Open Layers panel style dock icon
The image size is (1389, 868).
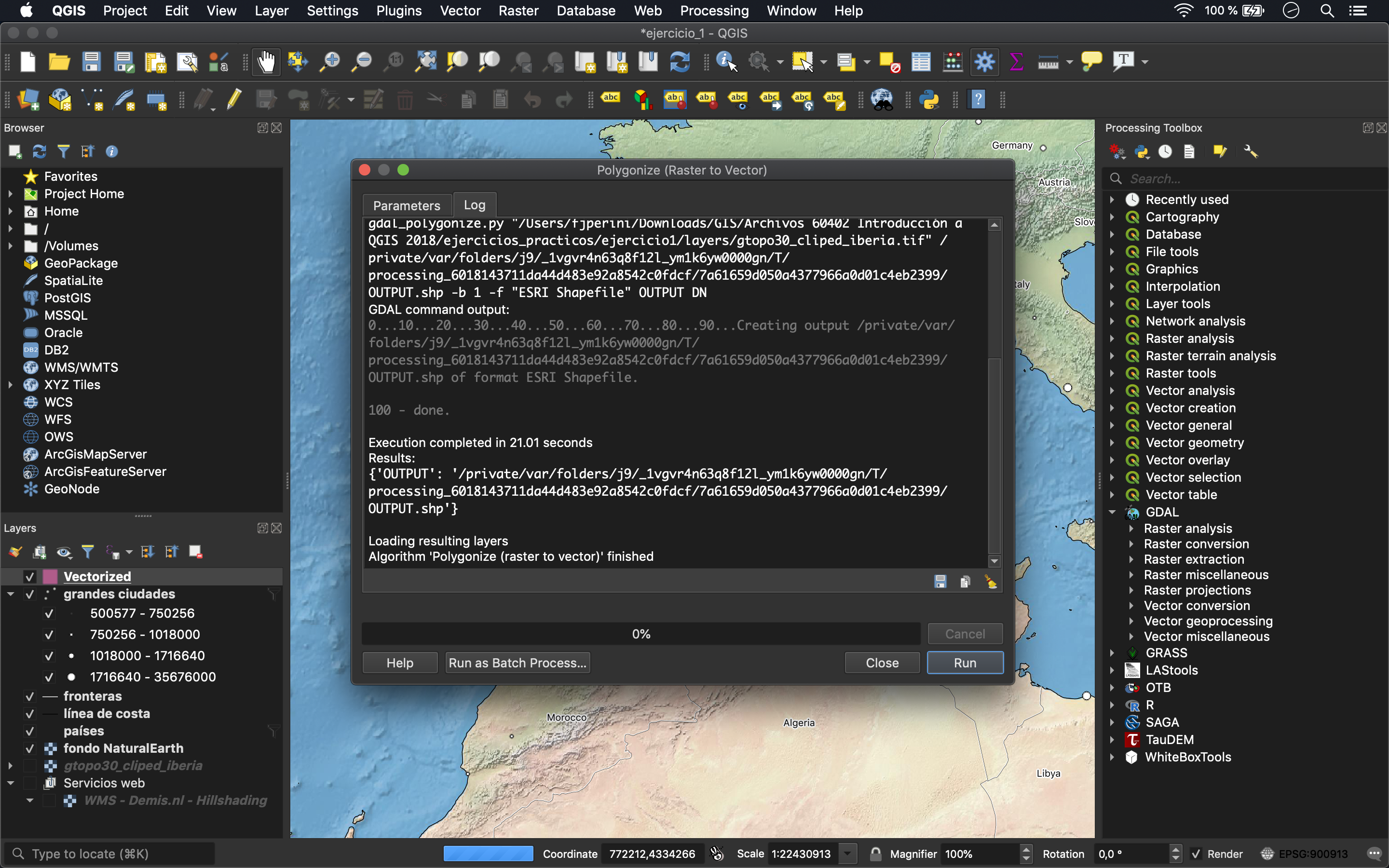point(15,552)
